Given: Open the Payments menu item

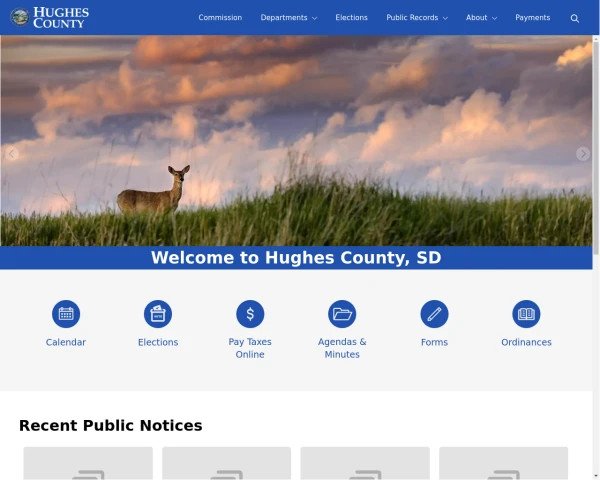Looking at the screenshot, I should tap(533, 18).
